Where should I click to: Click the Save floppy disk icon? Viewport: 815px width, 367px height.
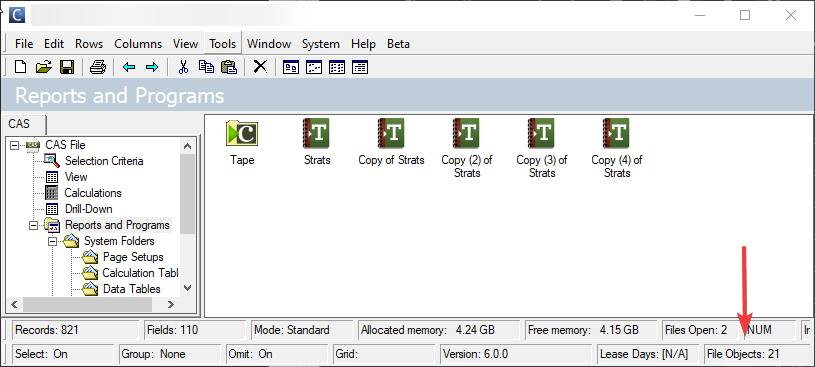67,67
